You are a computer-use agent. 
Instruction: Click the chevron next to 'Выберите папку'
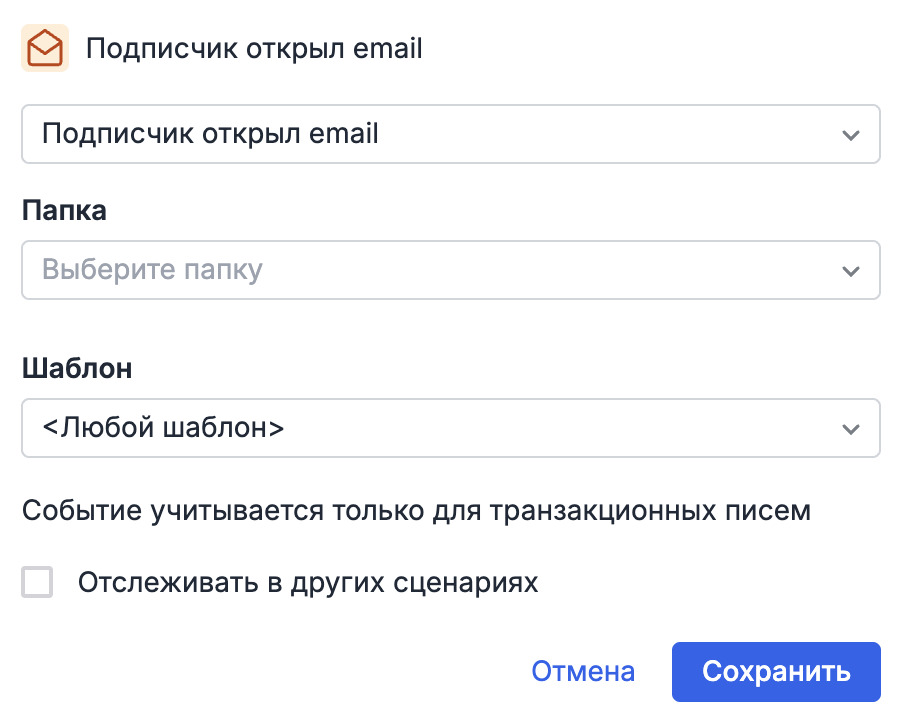click(851, 270)
